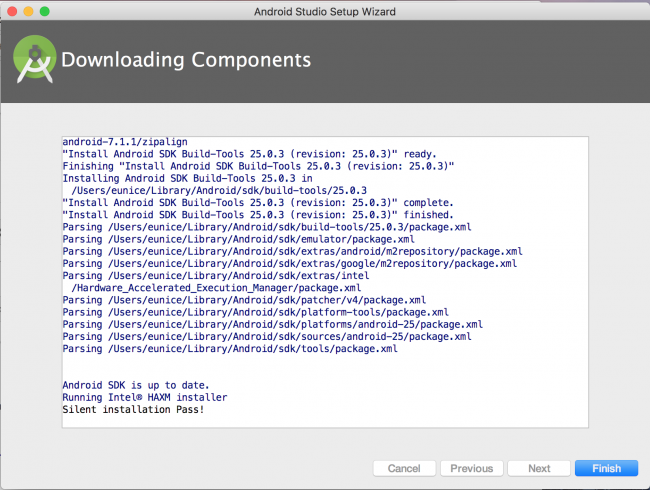
Task: Click the Downloading Components heading
Action: (186, 60)
